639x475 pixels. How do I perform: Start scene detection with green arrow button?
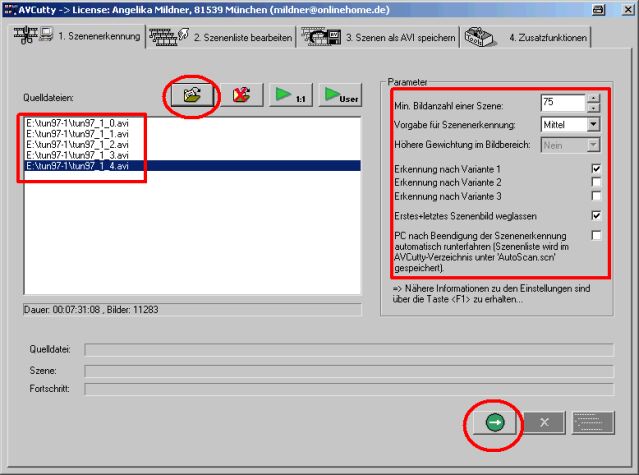[495, 422]
